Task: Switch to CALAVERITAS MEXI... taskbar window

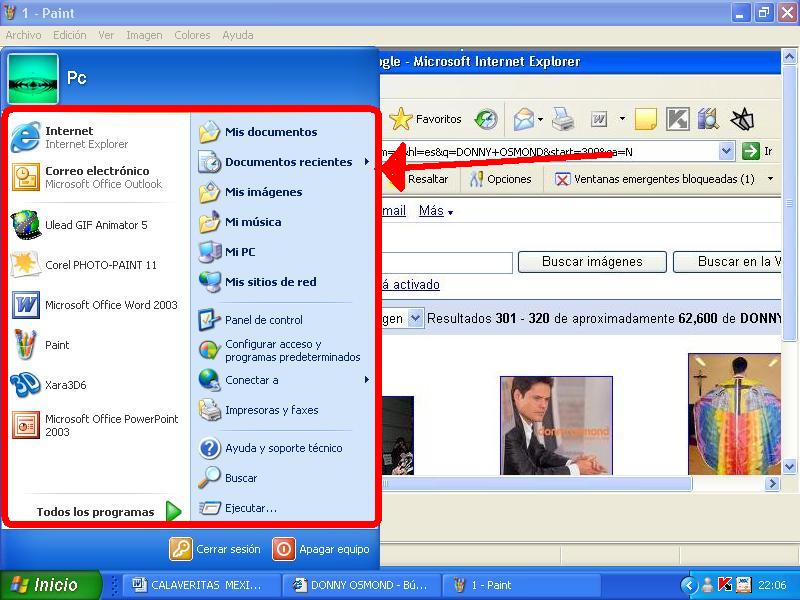Action: point(200,585)
